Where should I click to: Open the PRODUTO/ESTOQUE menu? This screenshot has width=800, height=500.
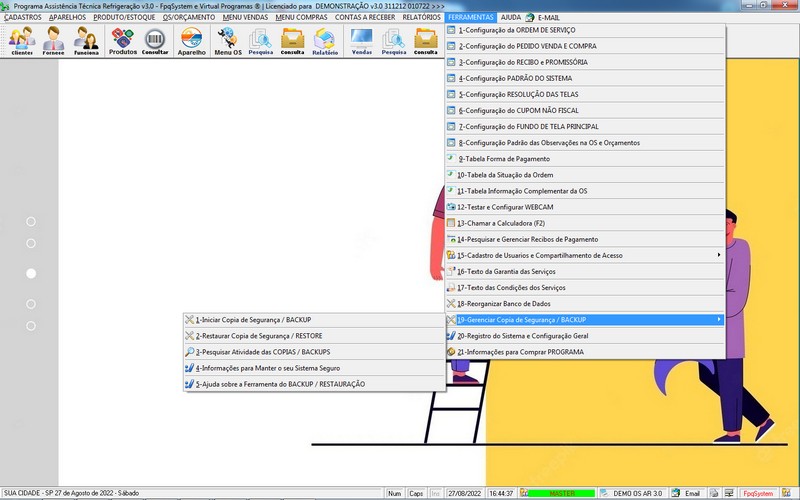pos(124,17)
